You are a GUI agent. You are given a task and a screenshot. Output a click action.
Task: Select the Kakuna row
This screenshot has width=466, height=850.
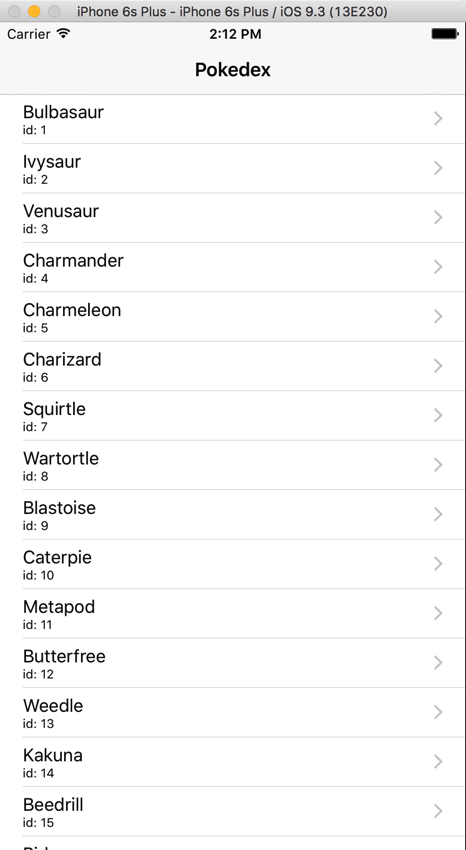pyautogui.click(x=233, y=762)
